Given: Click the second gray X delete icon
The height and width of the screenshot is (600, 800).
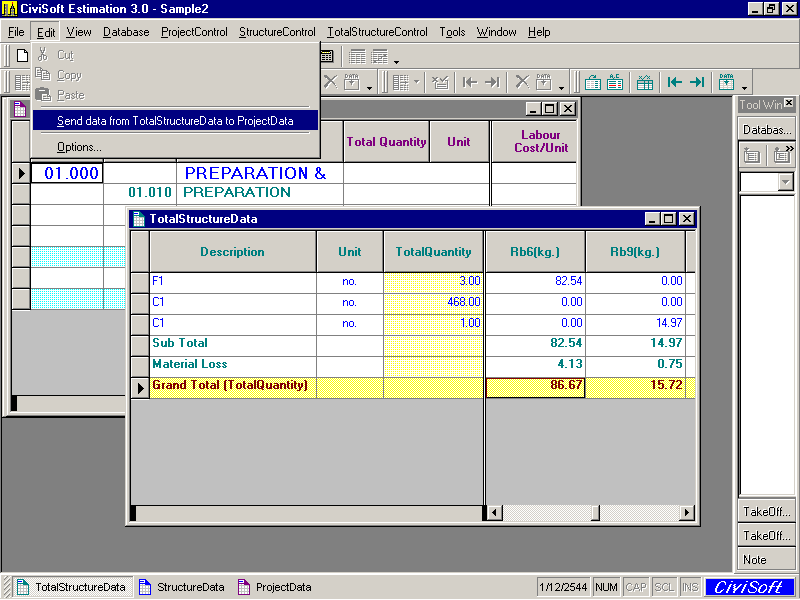Looking at the screenshot, I should [x=522, y=82].
